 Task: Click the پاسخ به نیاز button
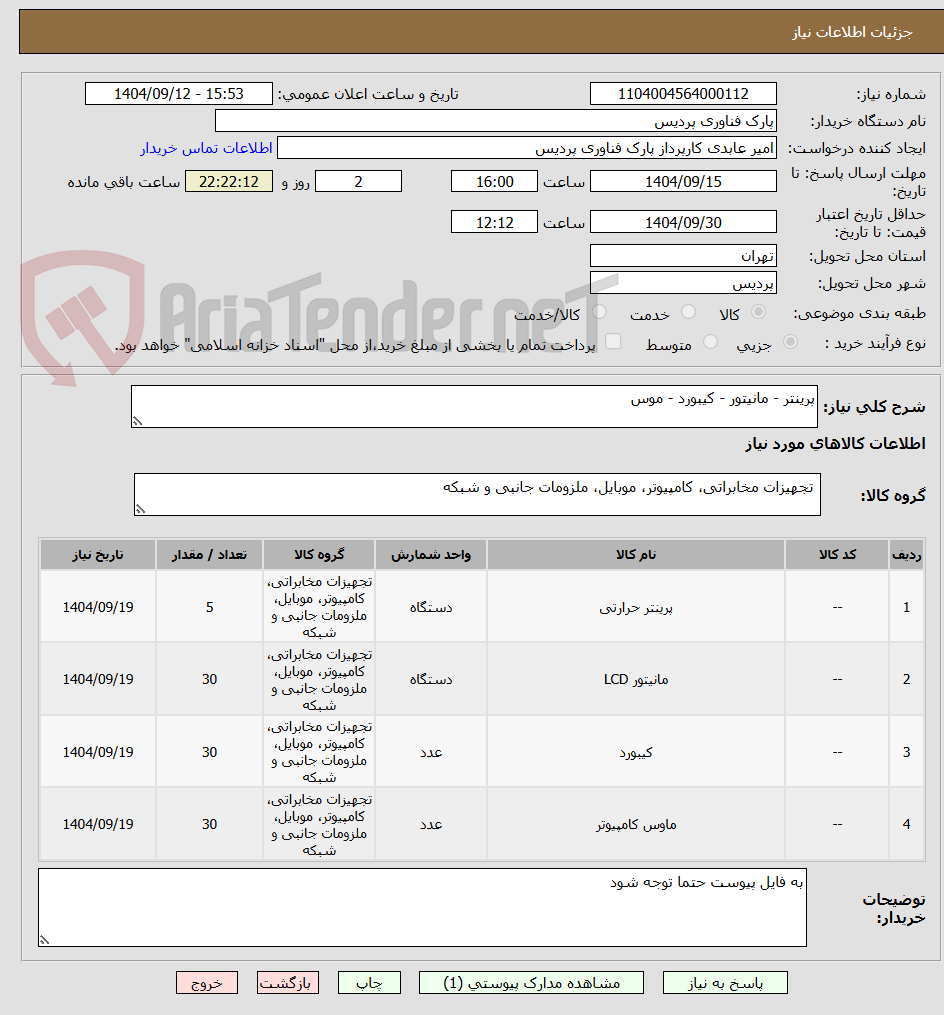[725, 983]
